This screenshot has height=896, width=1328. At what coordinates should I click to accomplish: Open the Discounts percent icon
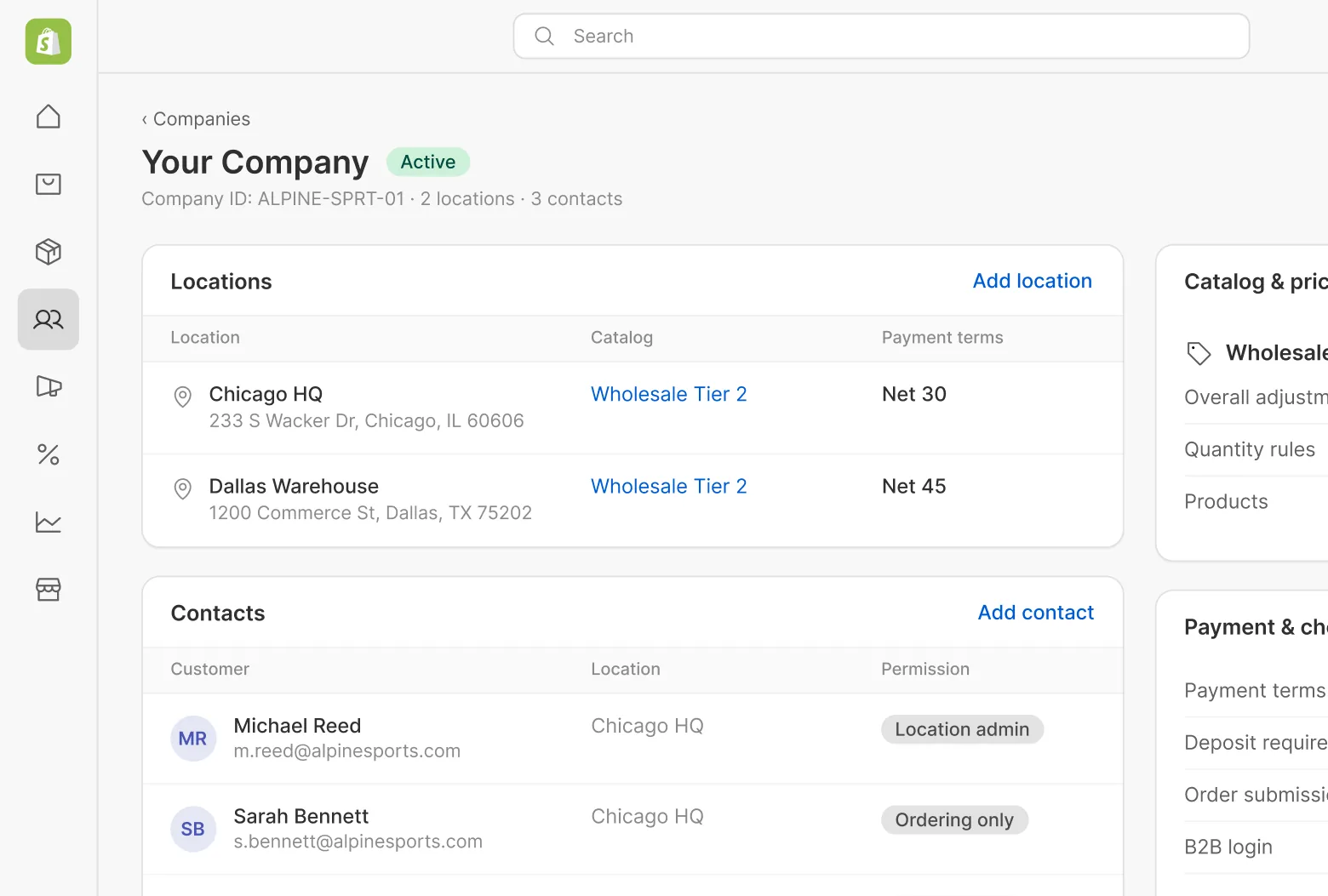click(49, 454)
